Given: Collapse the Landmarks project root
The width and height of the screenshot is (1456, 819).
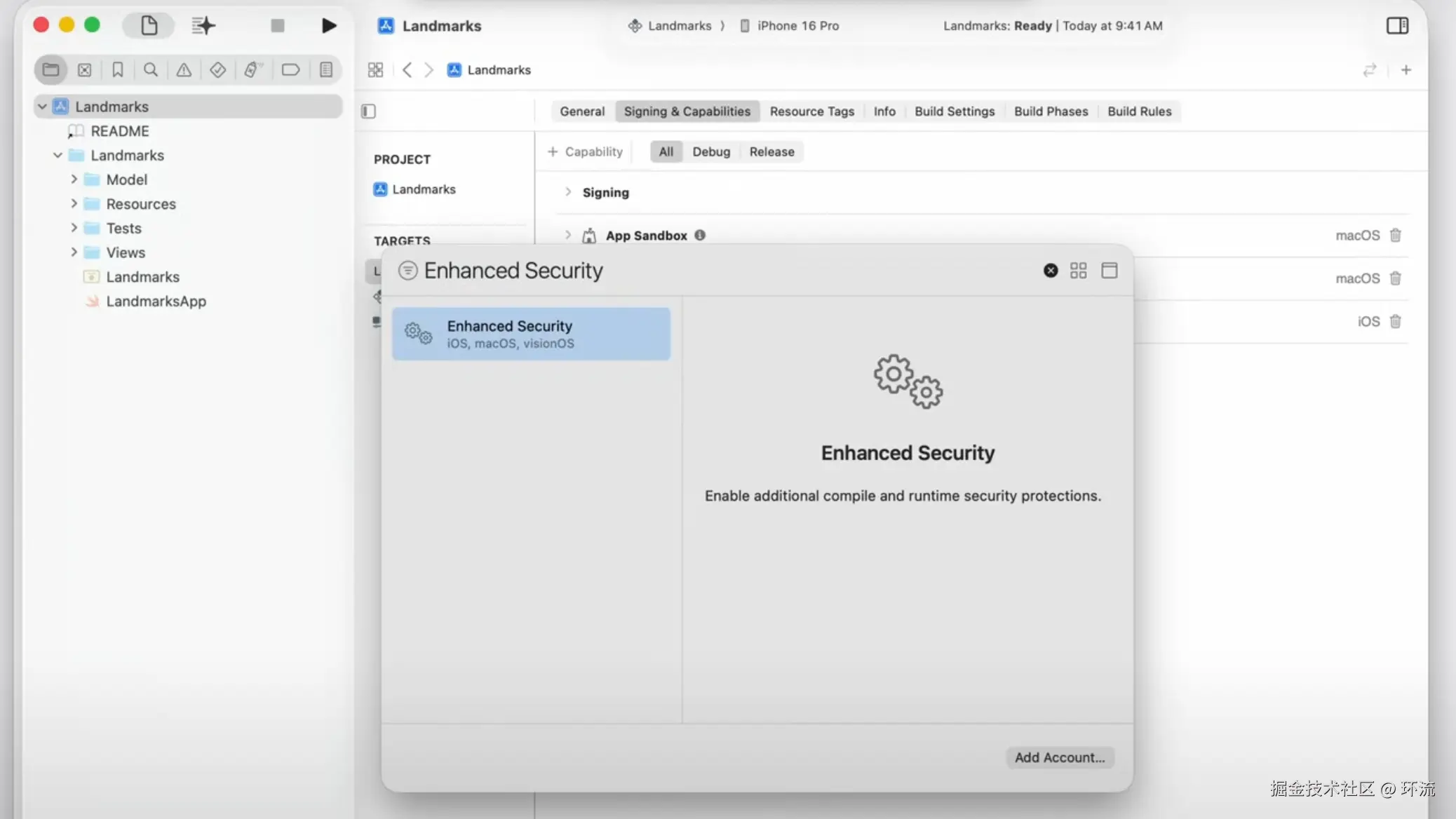Looking at the screenshot, I should pos(42,107).
